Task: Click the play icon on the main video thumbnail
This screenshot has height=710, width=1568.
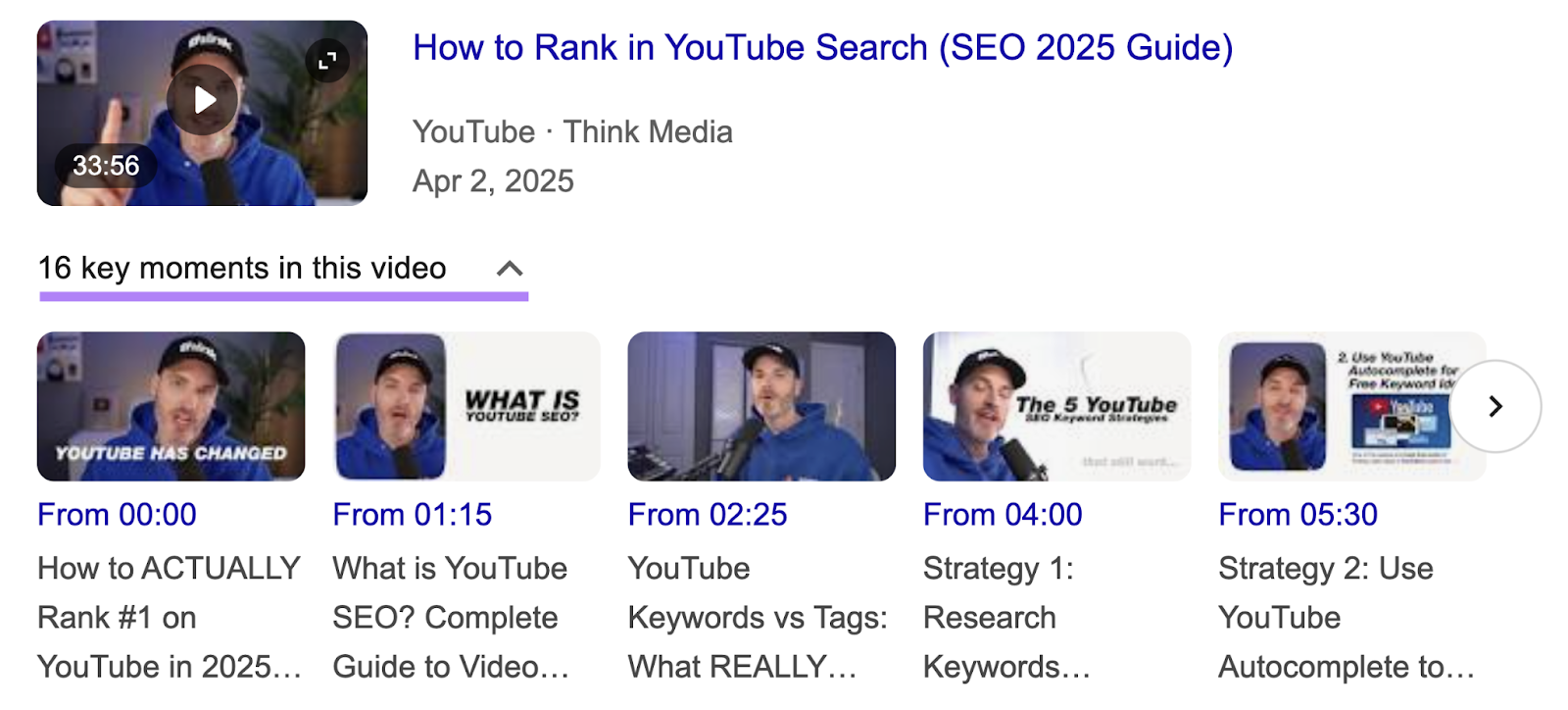Action: (203, 99)
